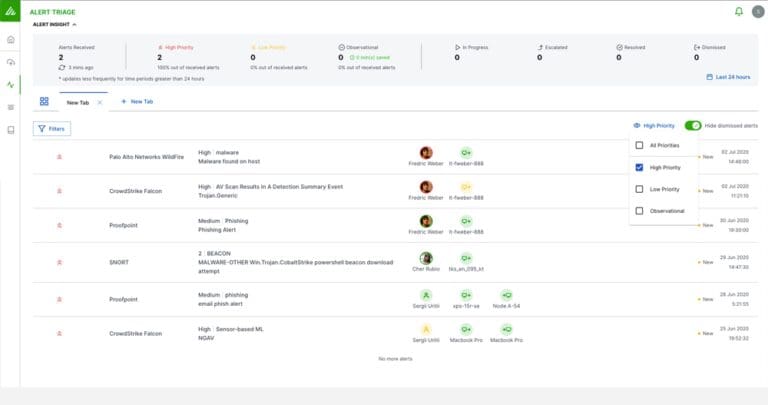This screenshot has height=405, width=768.
Task: Open Palo Alto Networks WildFire alert
Action: [x=395, y=157]
